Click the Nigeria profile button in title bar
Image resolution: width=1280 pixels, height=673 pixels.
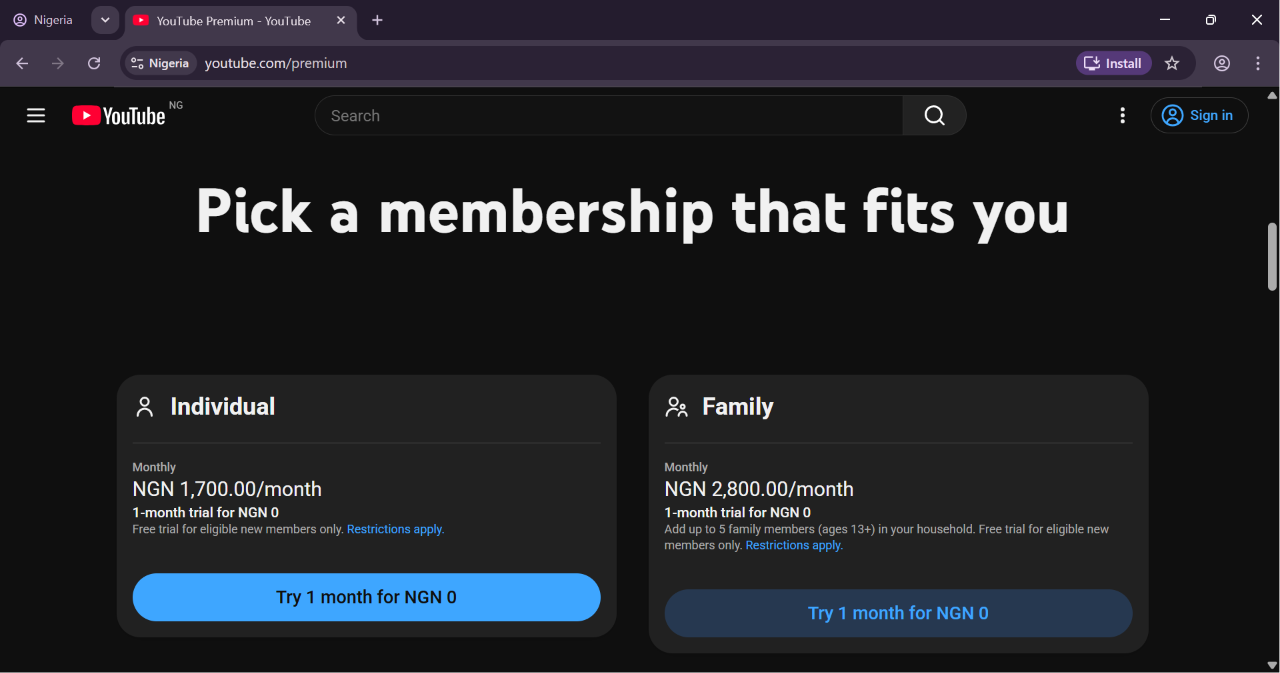pos(44,20)
